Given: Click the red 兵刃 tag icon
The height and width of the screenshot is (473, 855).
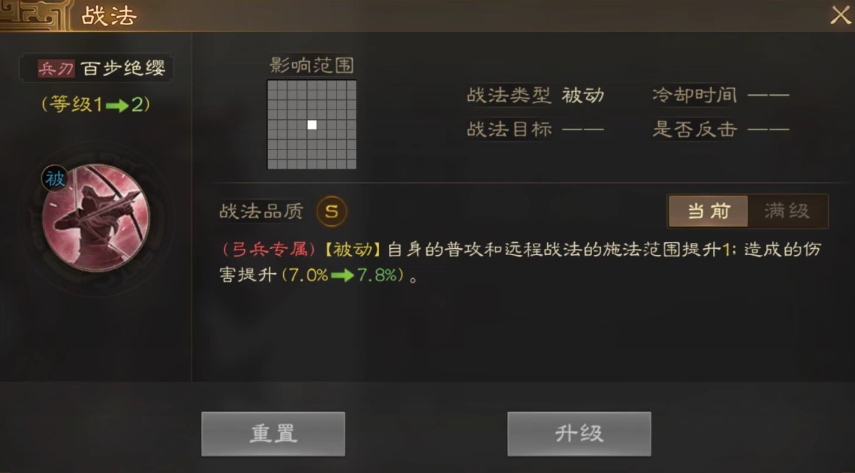Looking at the screenshot, I should coord(56,69).
